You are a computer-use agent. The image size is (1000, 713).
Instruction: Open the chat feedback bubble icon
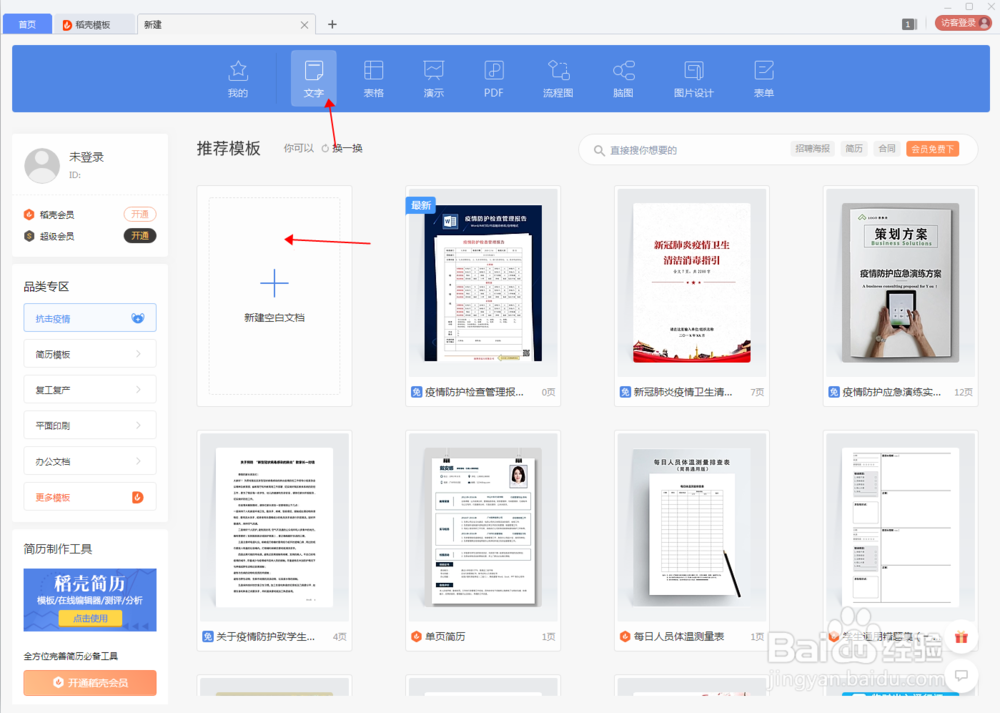tap(961, 675)
